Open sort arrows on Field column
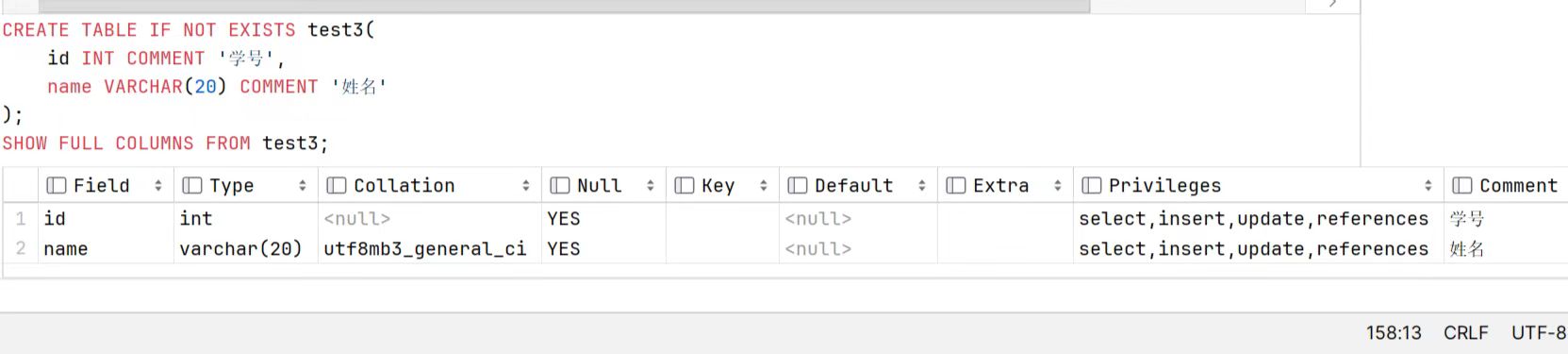1568x354 pixels. click(x=158, y=186)
